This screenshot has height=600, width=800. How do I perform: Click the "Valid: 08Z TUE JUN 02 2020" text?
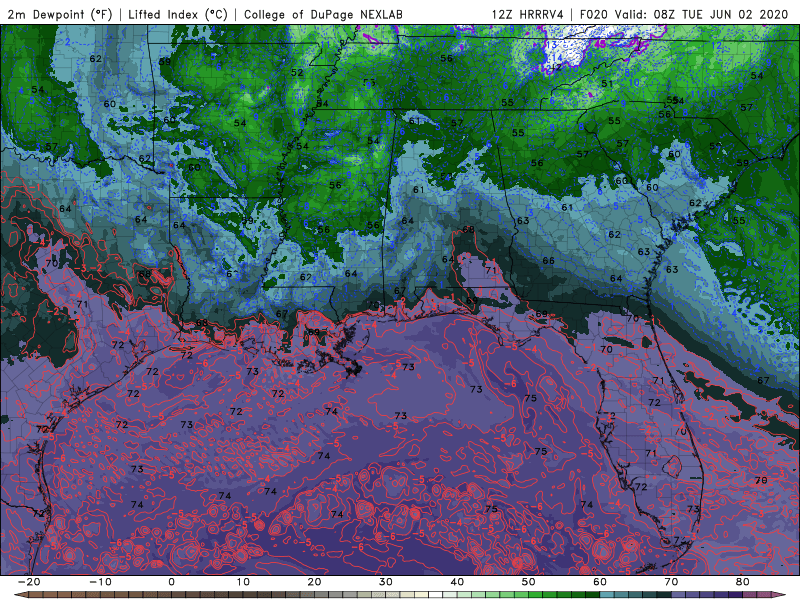[x=702, y=14]
